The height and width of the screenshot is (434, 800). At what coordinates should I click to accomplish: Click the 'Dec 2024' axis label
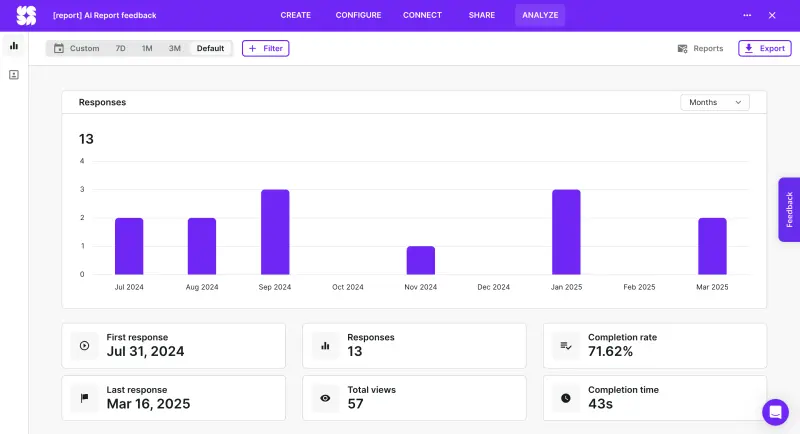pos(493,287)
